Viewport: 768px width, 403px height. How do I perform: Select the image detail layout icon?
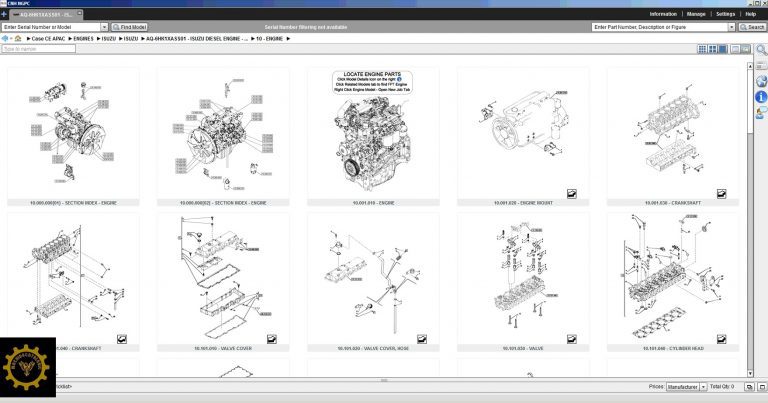[745, 49]
